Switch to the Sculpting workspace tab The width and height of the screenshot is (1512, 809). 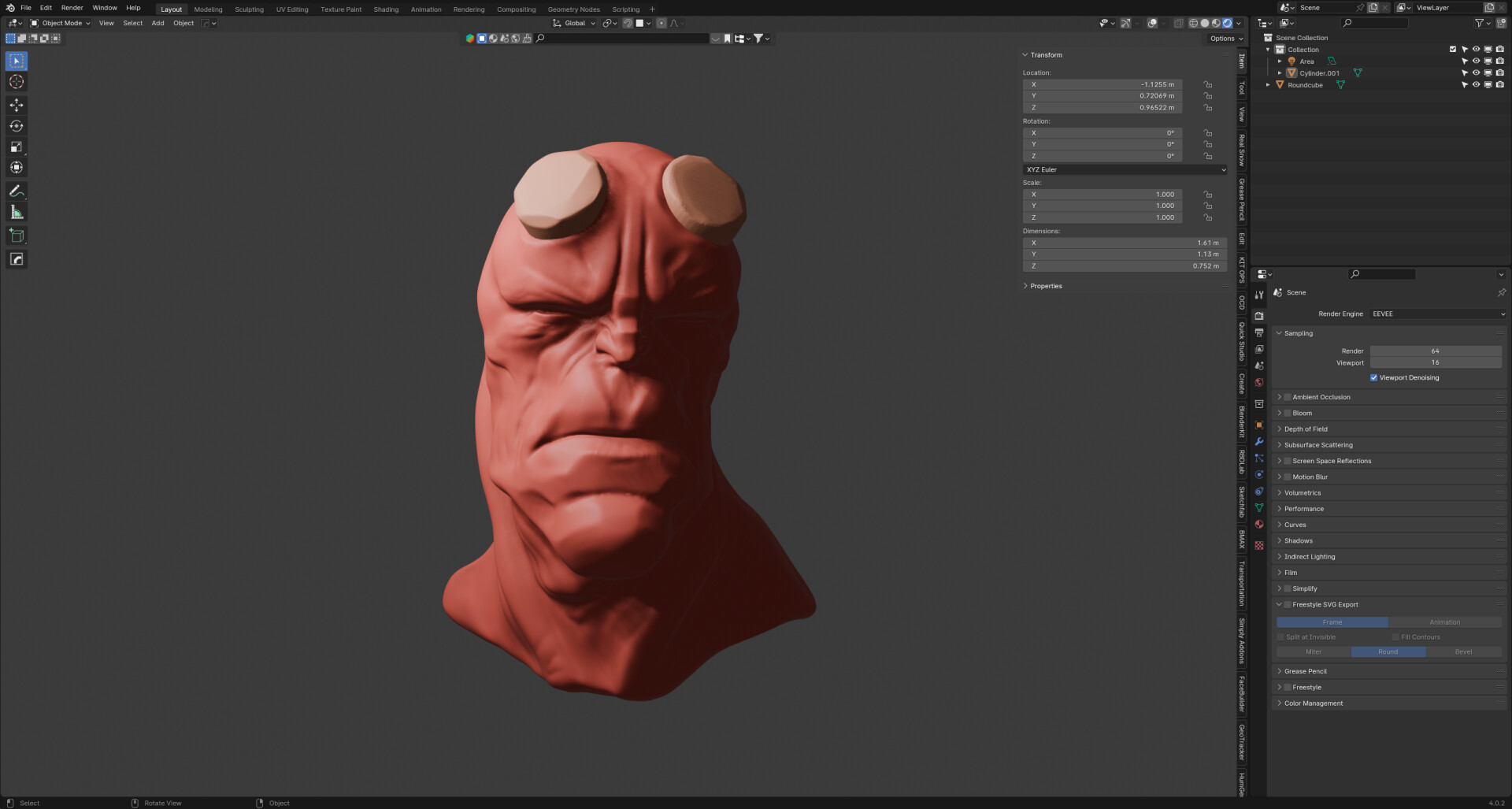point(249,9)
